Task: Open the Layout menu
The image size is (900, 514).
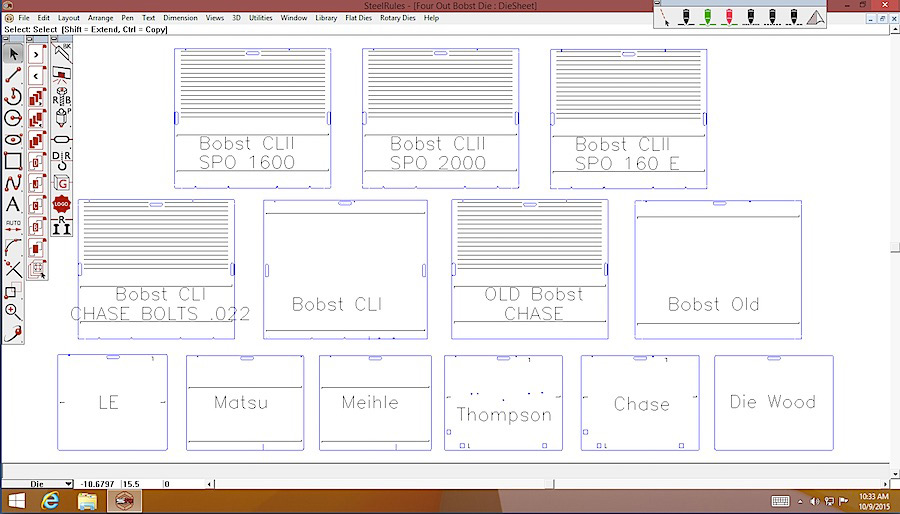Action: coord(69,18)
